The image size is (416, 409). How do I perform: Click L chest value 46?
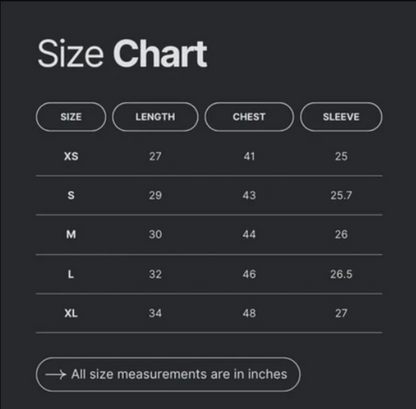249,274
